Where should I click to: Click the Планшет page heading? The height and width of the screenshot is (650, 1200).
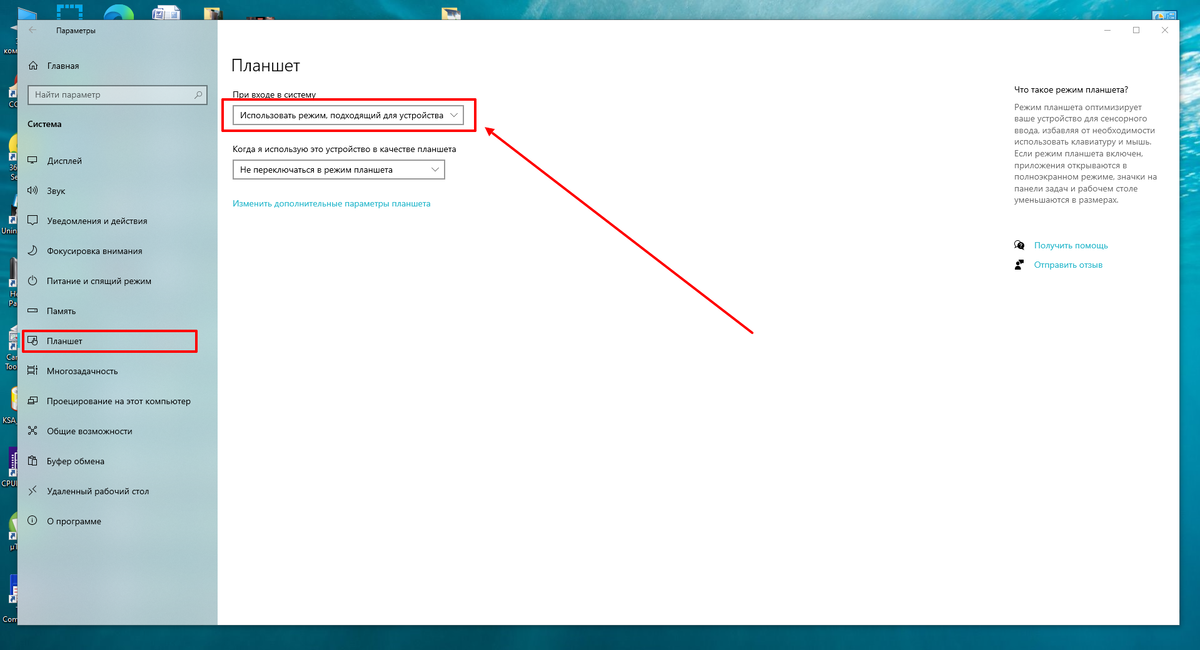pos(266,66)
